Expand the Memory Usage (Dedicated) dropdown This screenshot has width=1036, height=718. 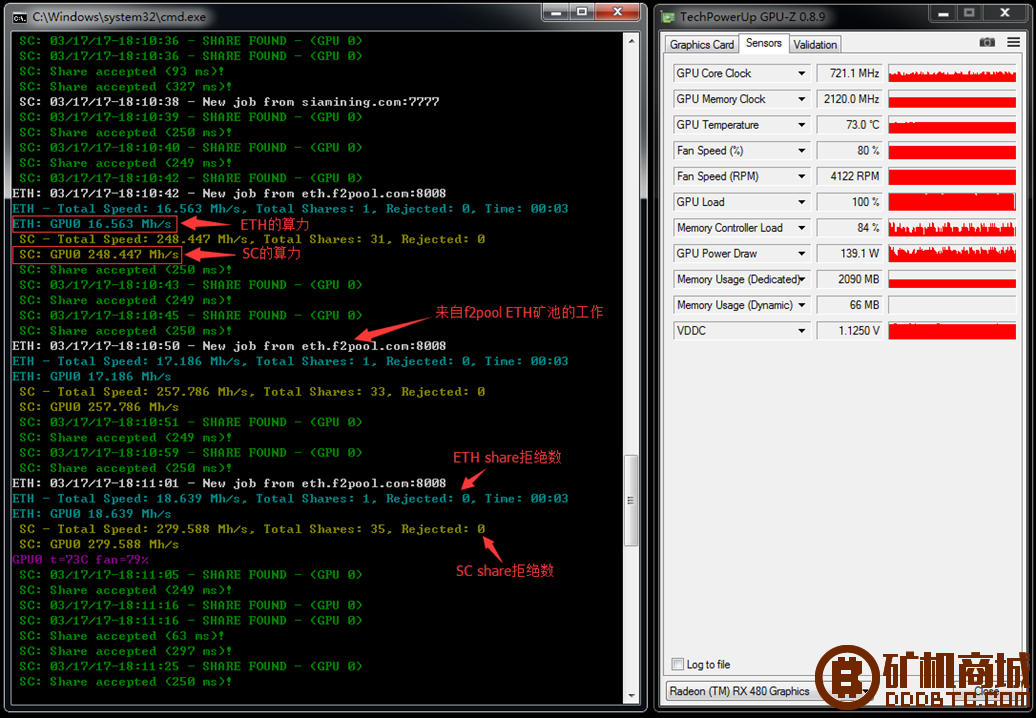[x=801, y=279]
